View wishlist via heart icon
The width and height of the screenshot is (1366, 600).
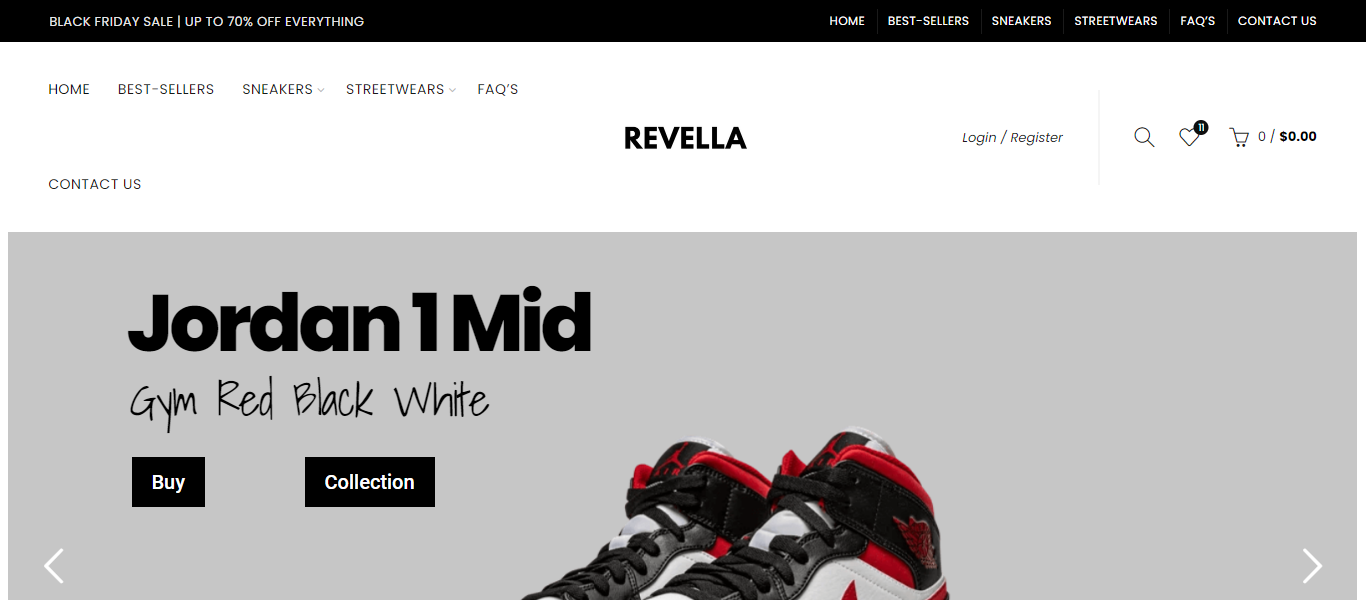tap(1189, 137)
